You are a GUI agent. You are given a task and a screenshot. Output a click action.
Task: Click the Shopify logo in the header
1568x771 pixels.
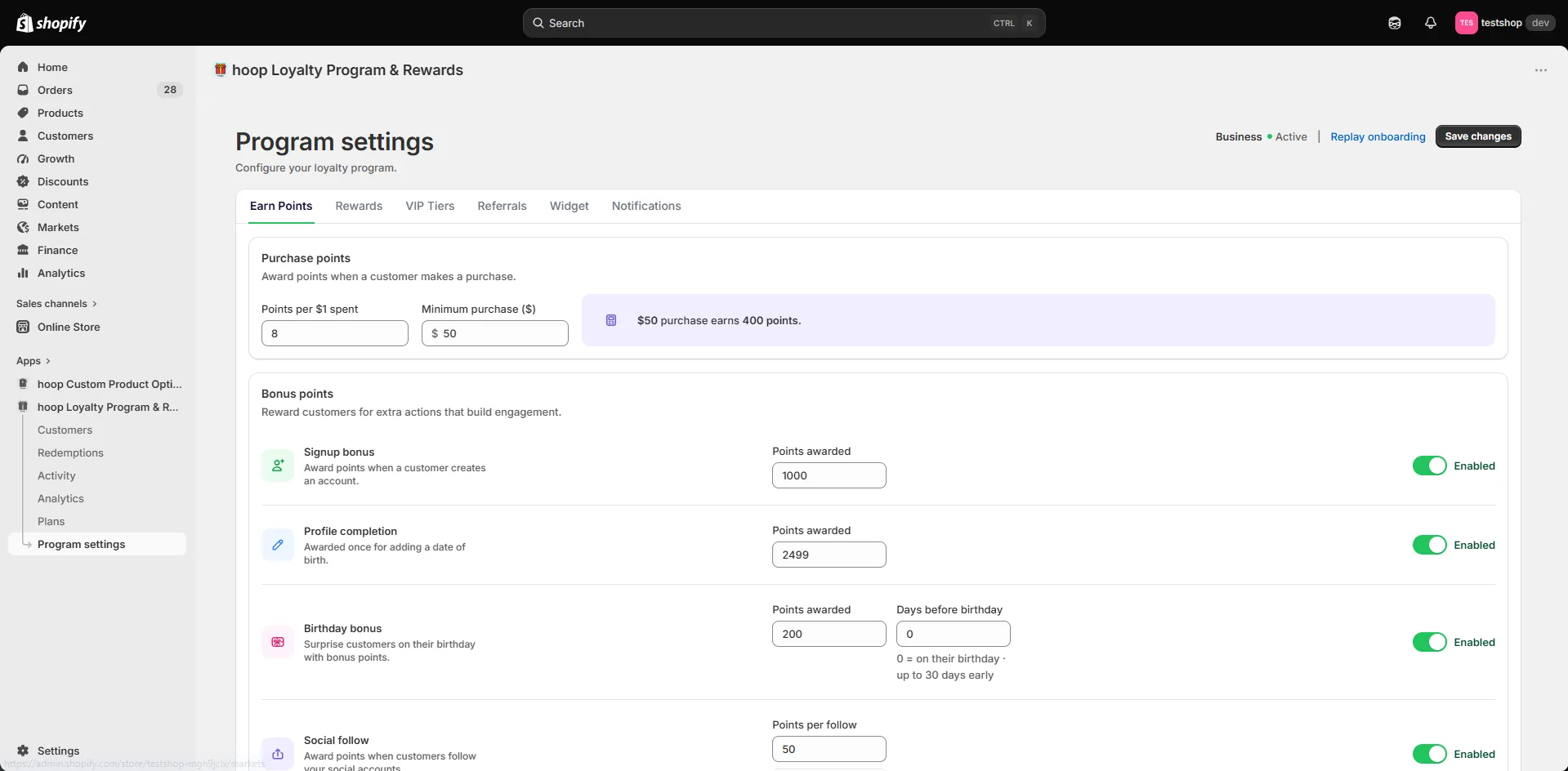point(51,23)
